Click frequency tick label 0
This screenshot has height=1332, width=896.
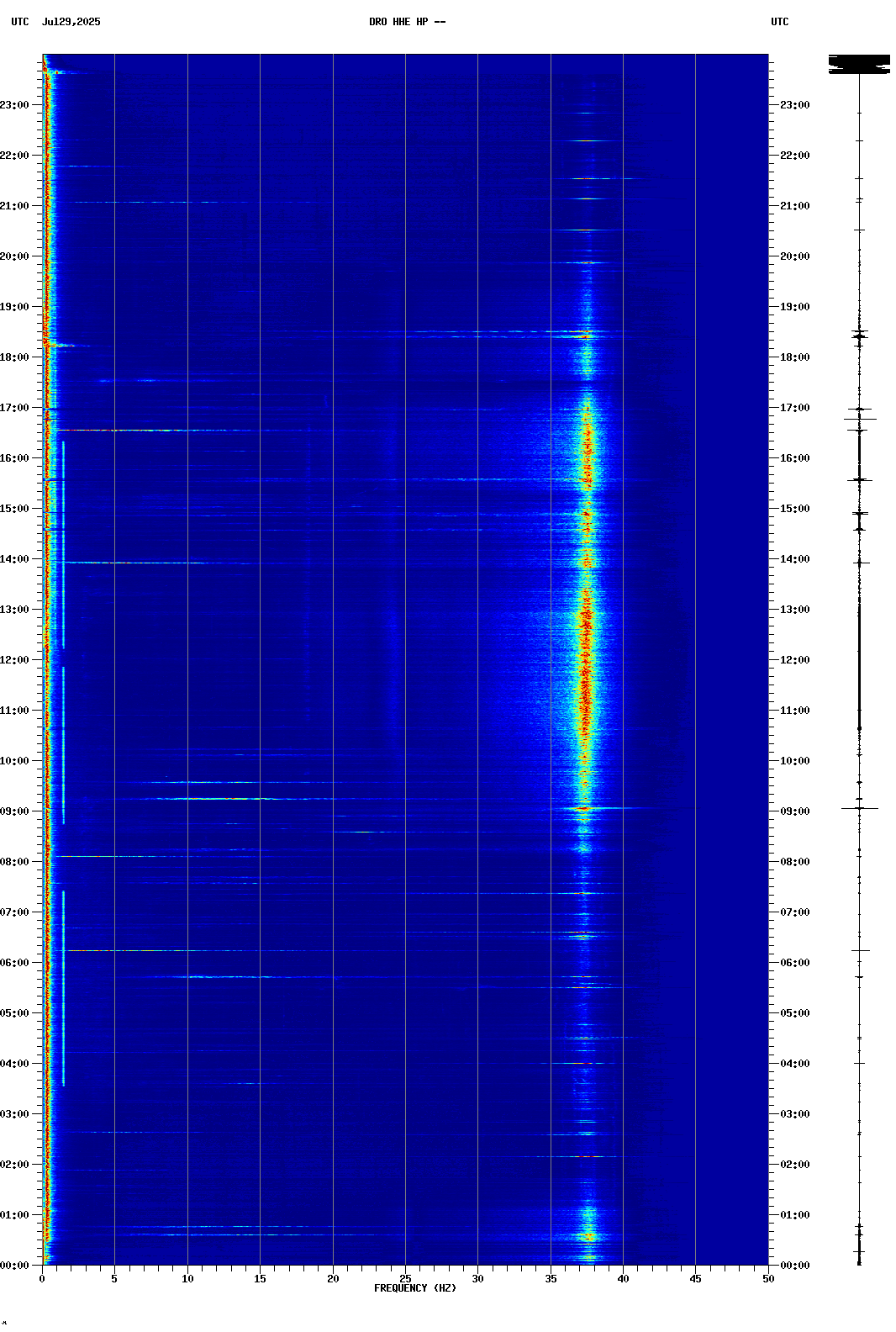coord(42,1279)
